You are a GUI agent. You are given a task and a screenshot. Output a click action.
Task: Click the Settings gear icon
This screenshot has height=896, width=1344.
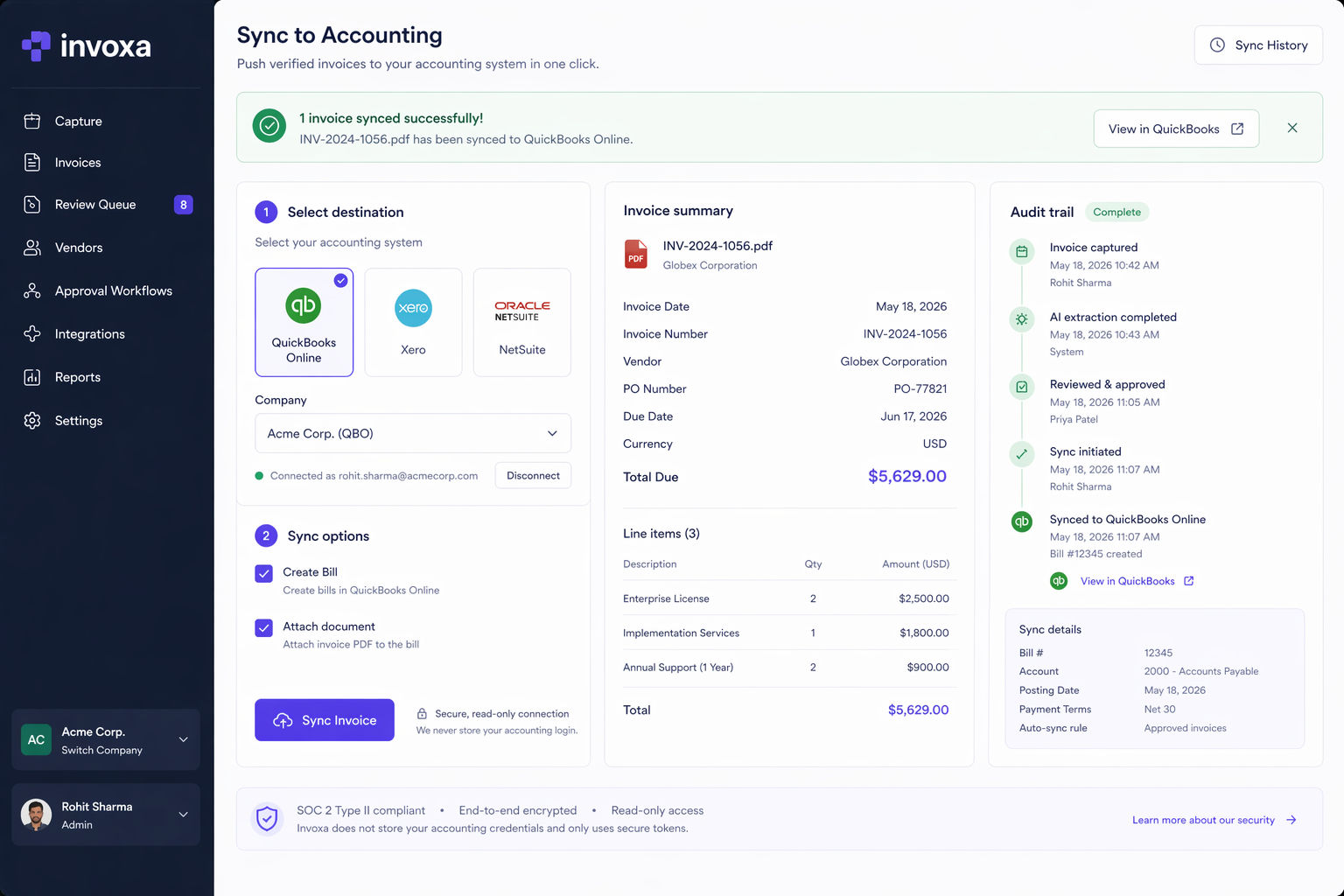click(x=32, y=420)
